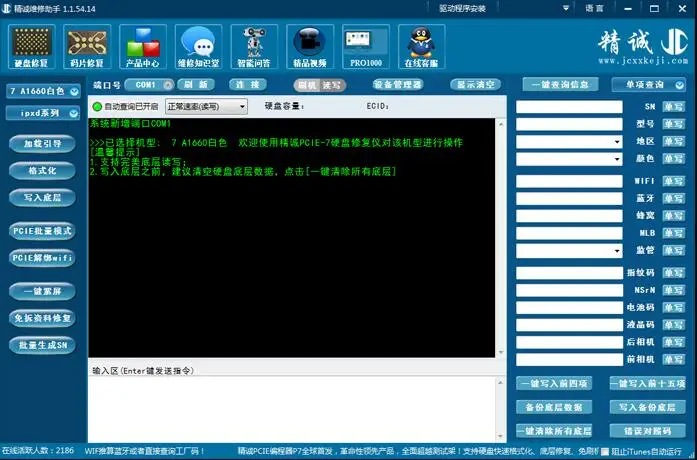Open the 7 A1660白色 model dropdown
697x460 pixels.
[43, 91]
